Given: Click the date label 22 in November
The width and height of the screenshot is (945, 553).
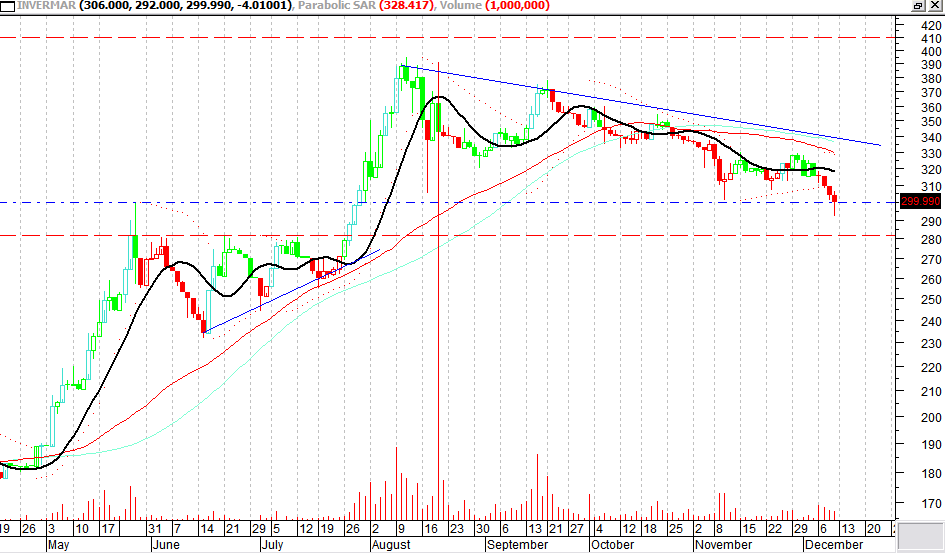Looking at the screenshot, I should pos(774,529).
